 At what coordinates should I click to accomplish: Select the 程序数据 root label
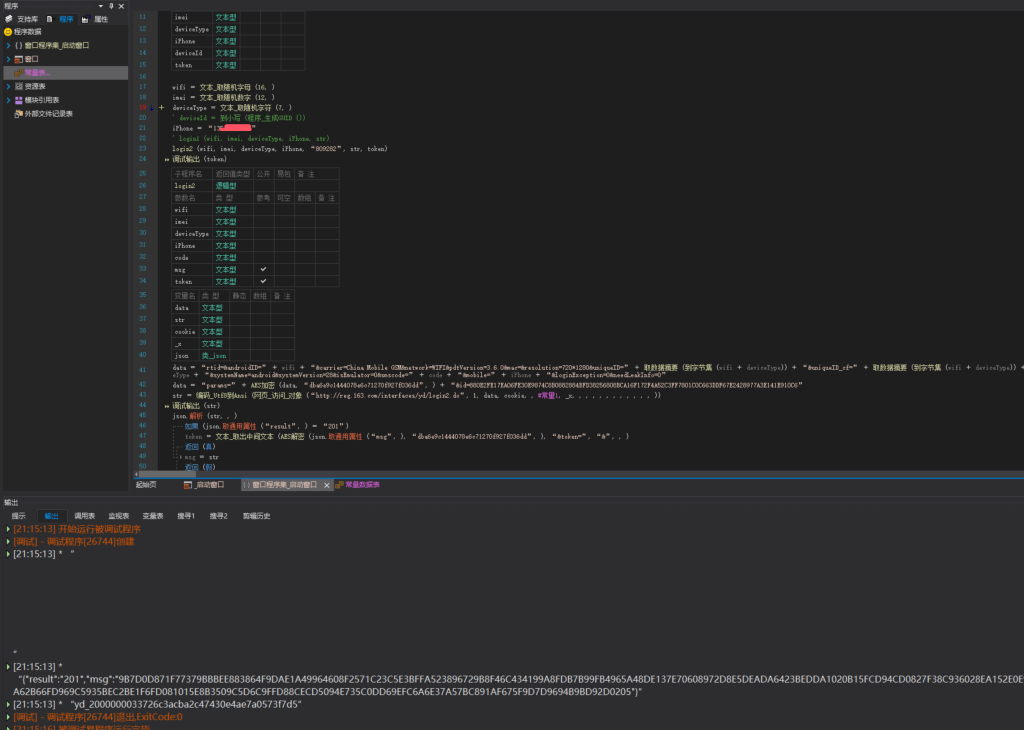point(28,32)
